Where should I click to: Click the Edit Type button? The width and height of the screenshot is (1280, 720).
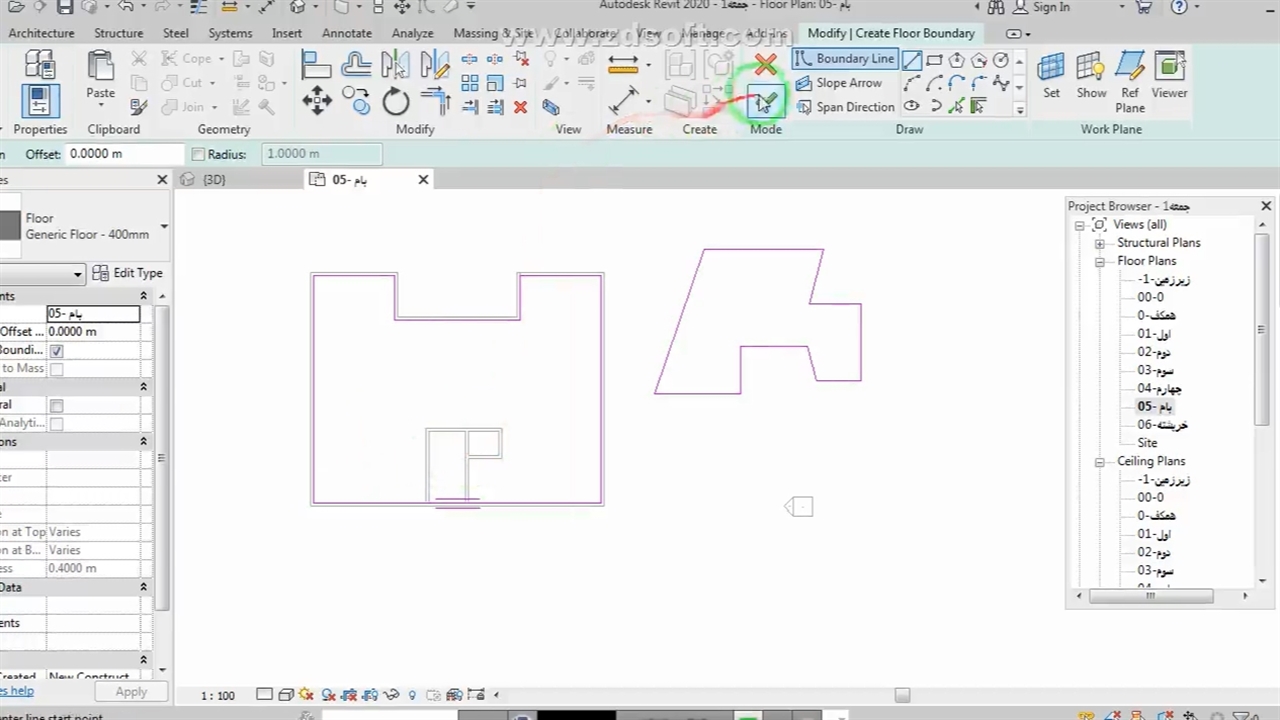[x=128, y=273]
